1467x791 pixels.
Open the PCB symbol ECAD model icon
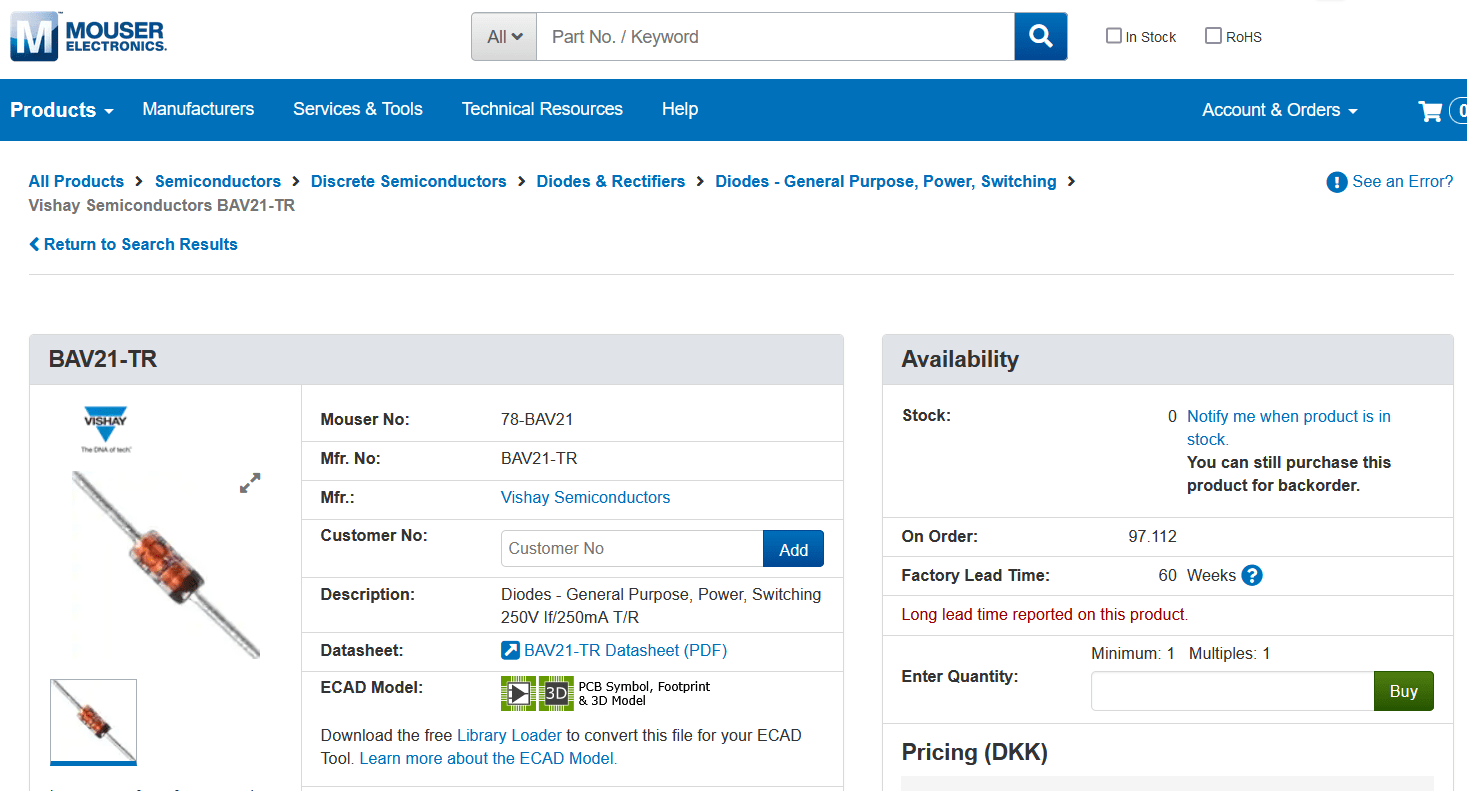coord(518,693)
